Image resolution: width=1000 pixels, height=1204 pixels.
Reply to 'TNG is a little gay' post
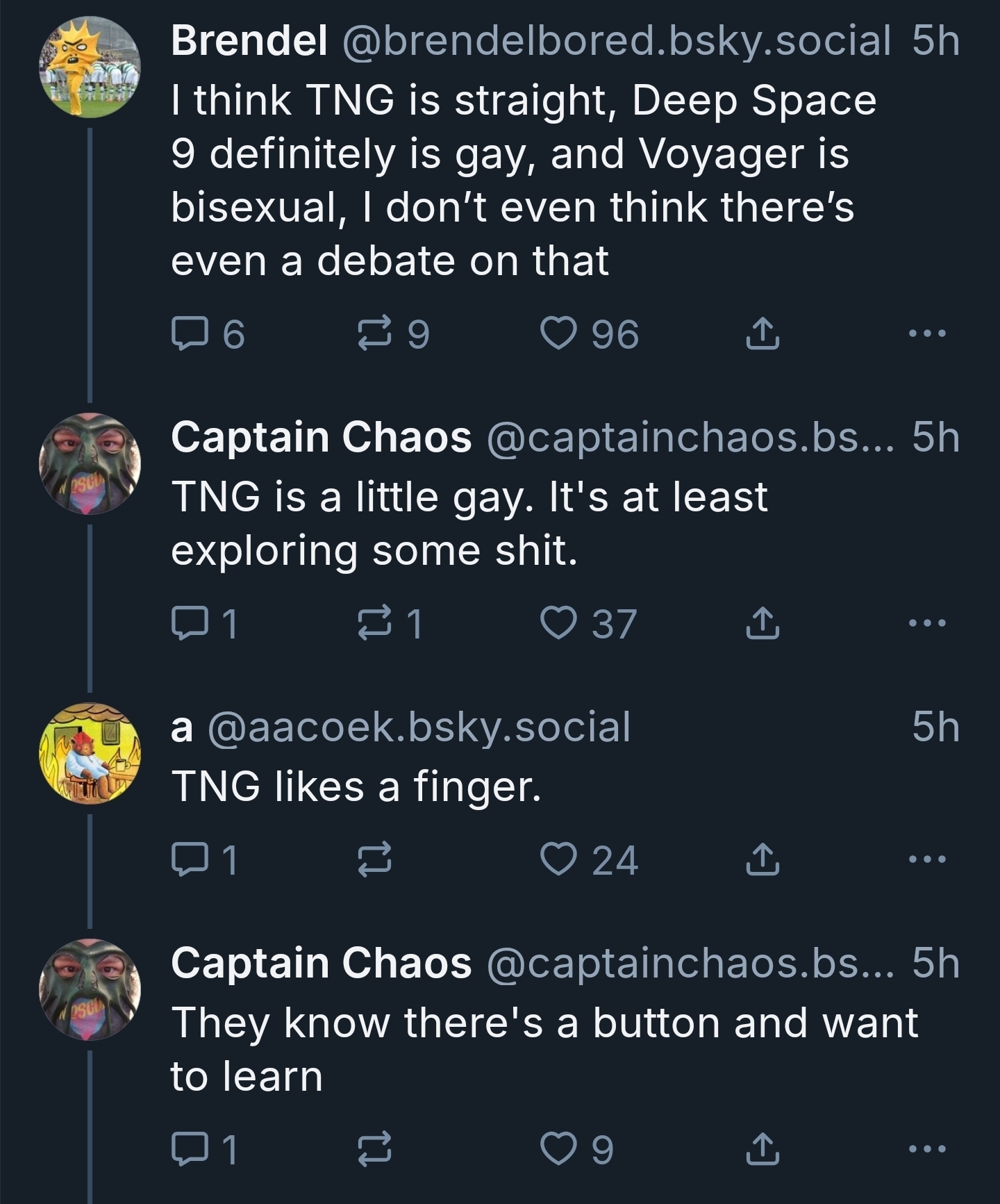[x=190, y=623]
